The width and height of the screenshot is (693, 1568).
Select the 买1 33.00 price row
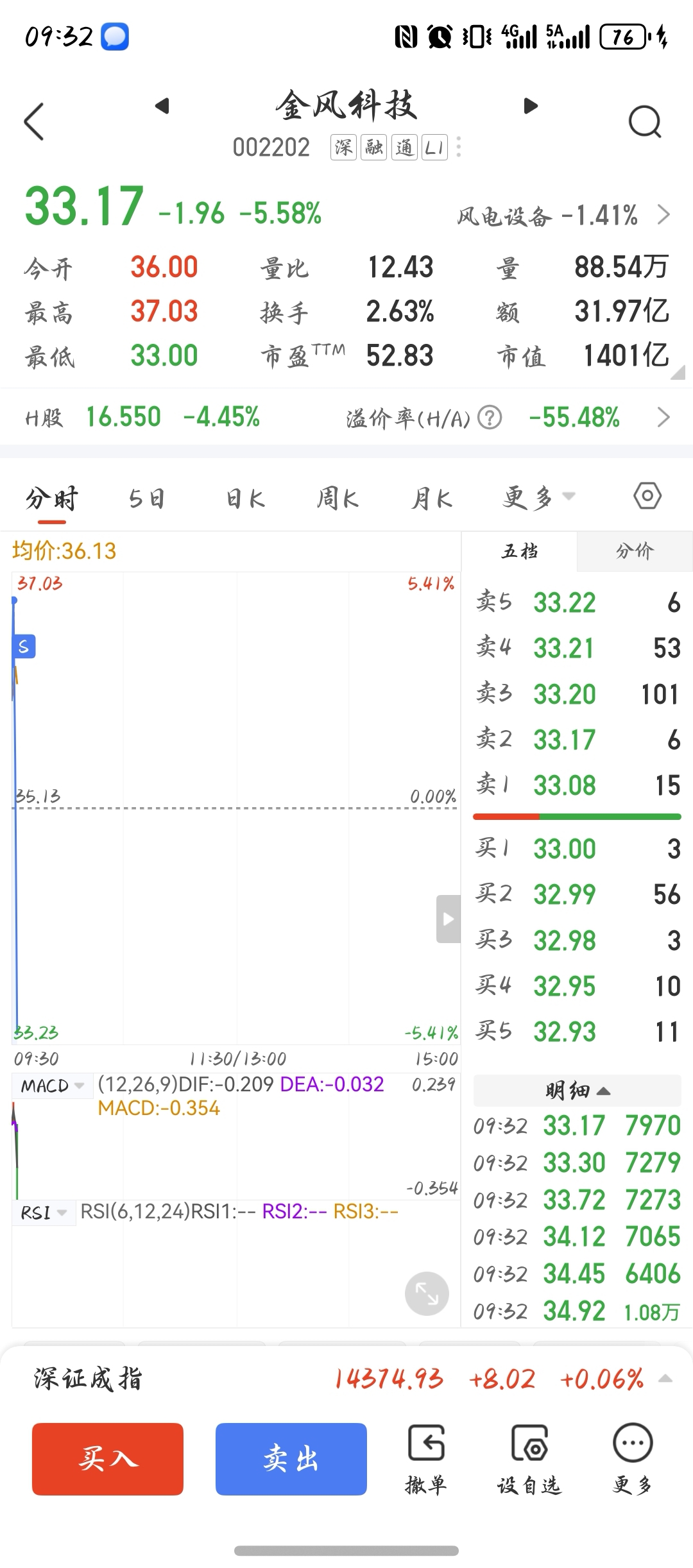tap(577, 849)
